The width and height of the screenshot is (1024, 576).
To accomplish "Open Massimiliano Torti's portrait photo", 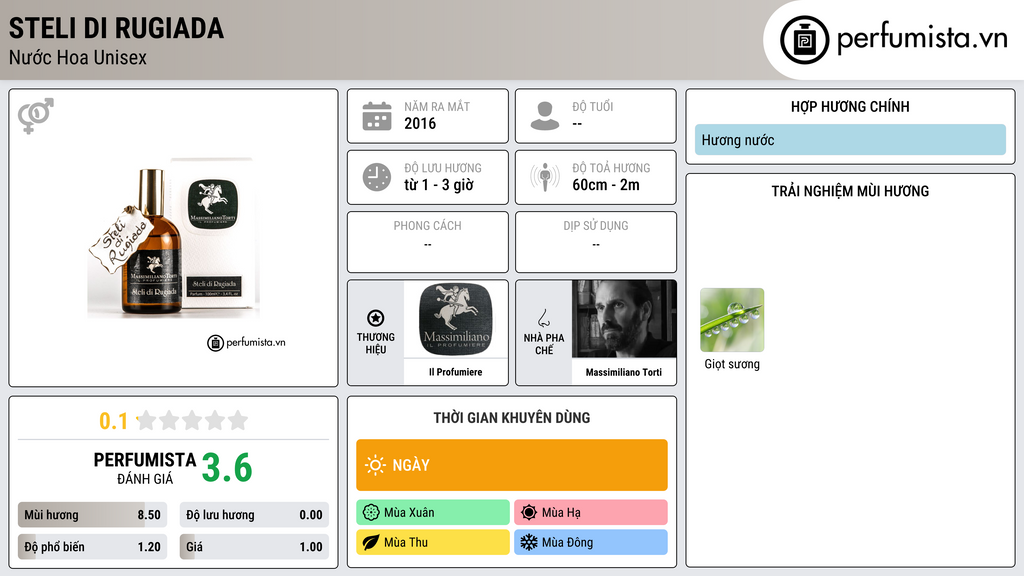I will 624,319.
